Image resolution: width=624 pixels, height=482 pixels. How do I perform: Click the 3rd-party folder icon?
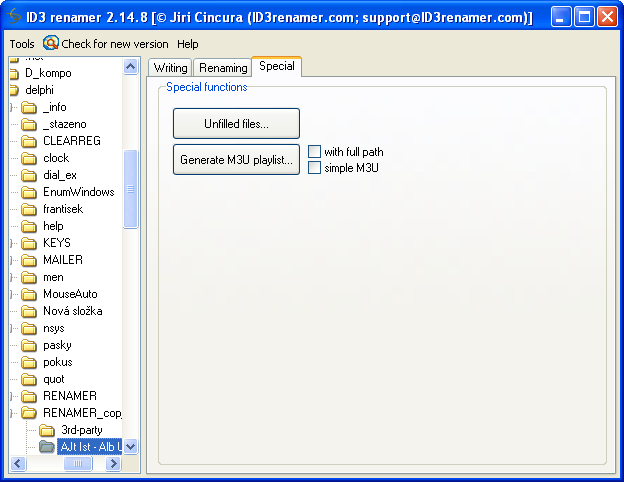click(x=47, y=430)
